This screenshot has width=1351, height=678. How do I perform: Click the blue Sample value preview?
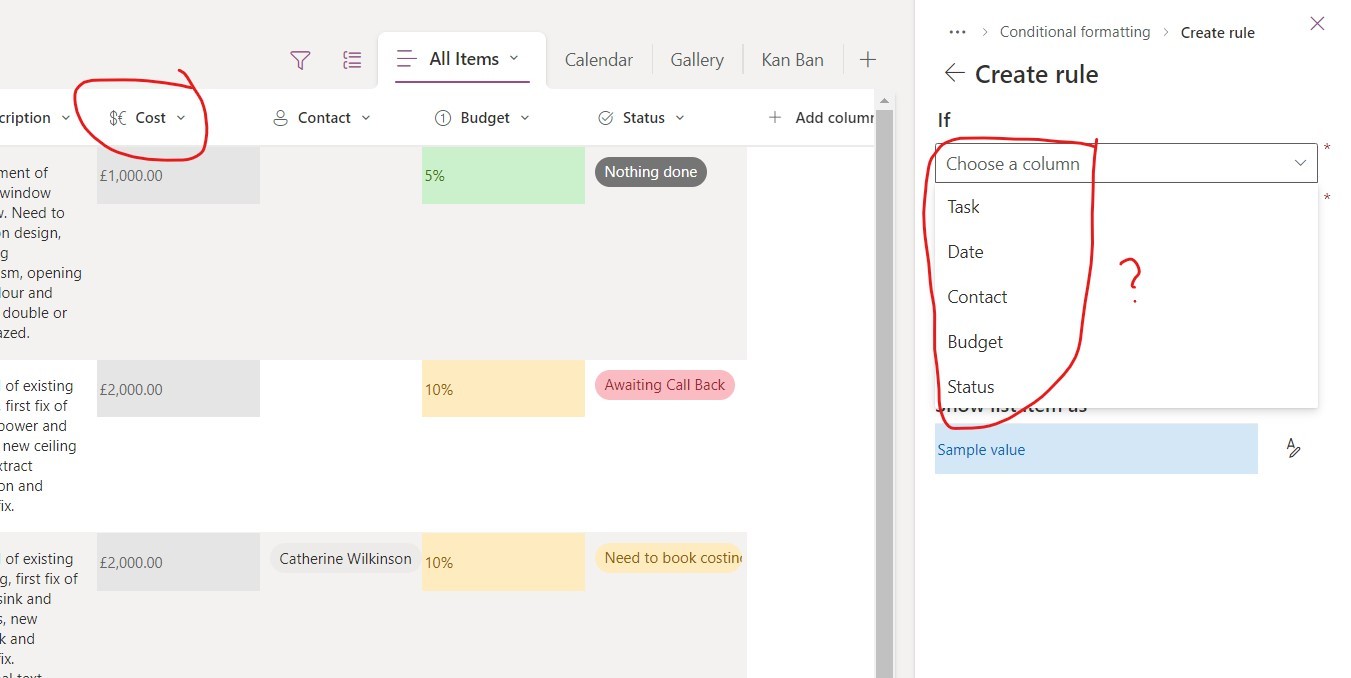pos(1096,449)
